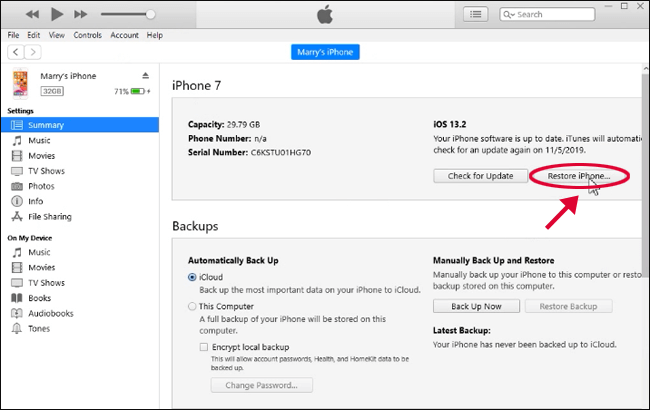Open the list view button next to Search
Viewport: 650px width, 410px height.
tap(475, 15)
